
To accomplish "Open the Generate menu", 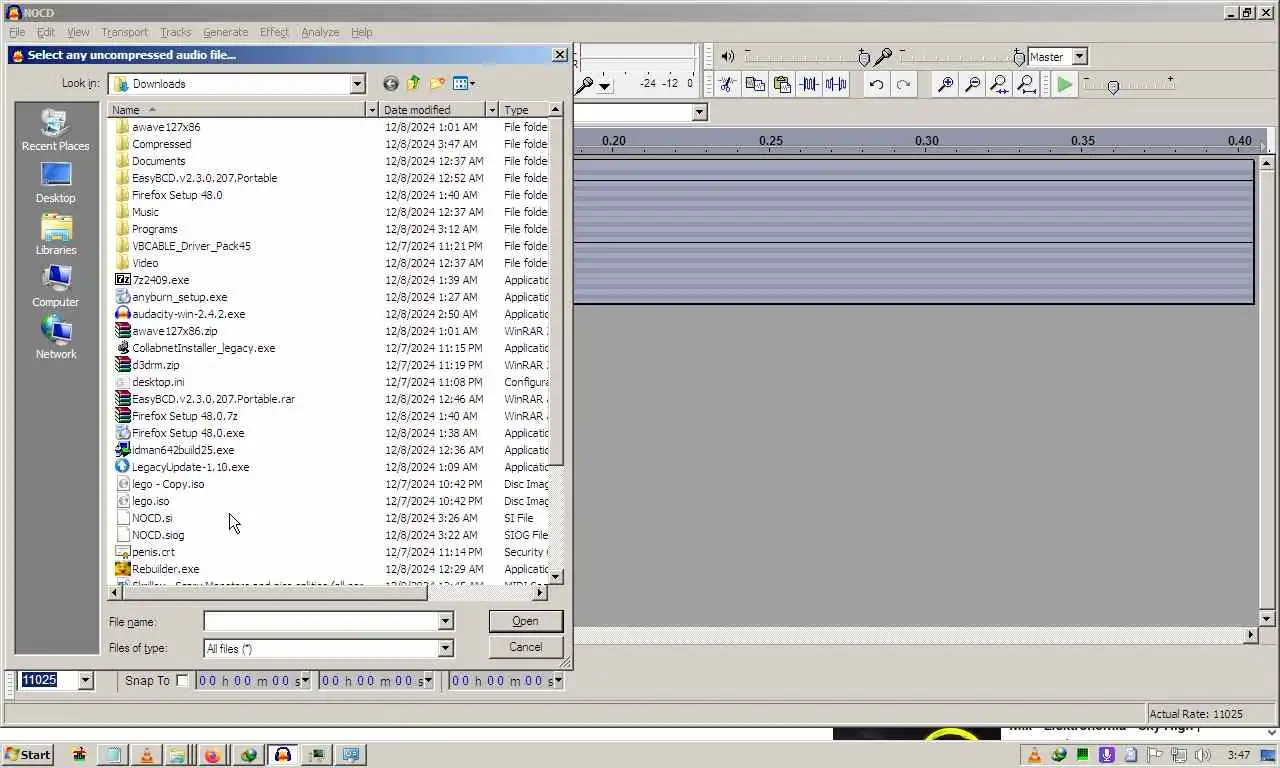I will tap(225, 32).
